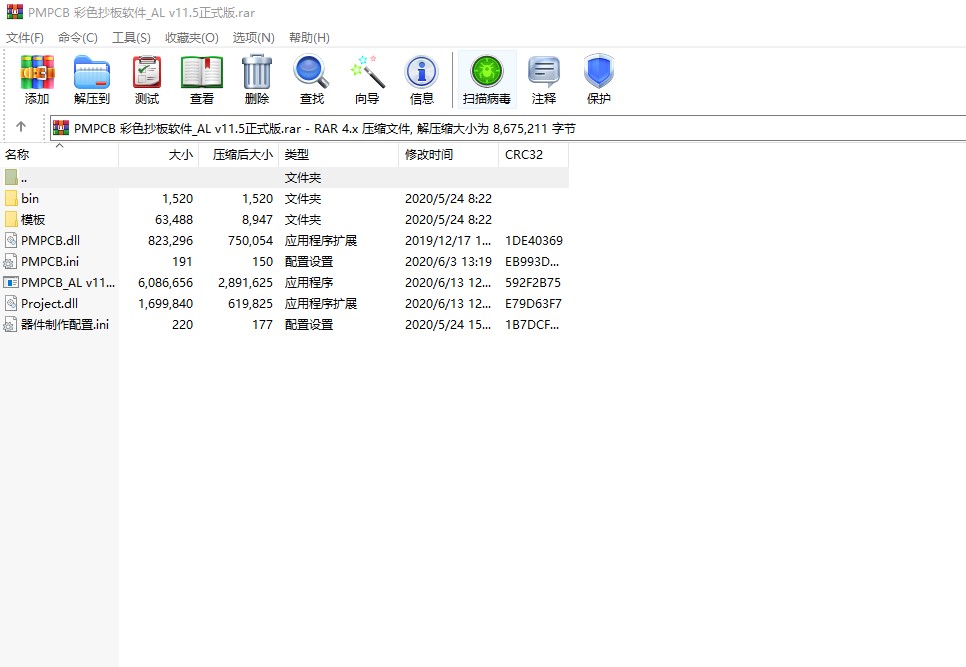
Task: Click the Delete (删除) trash icon
Action: point(257,72)
